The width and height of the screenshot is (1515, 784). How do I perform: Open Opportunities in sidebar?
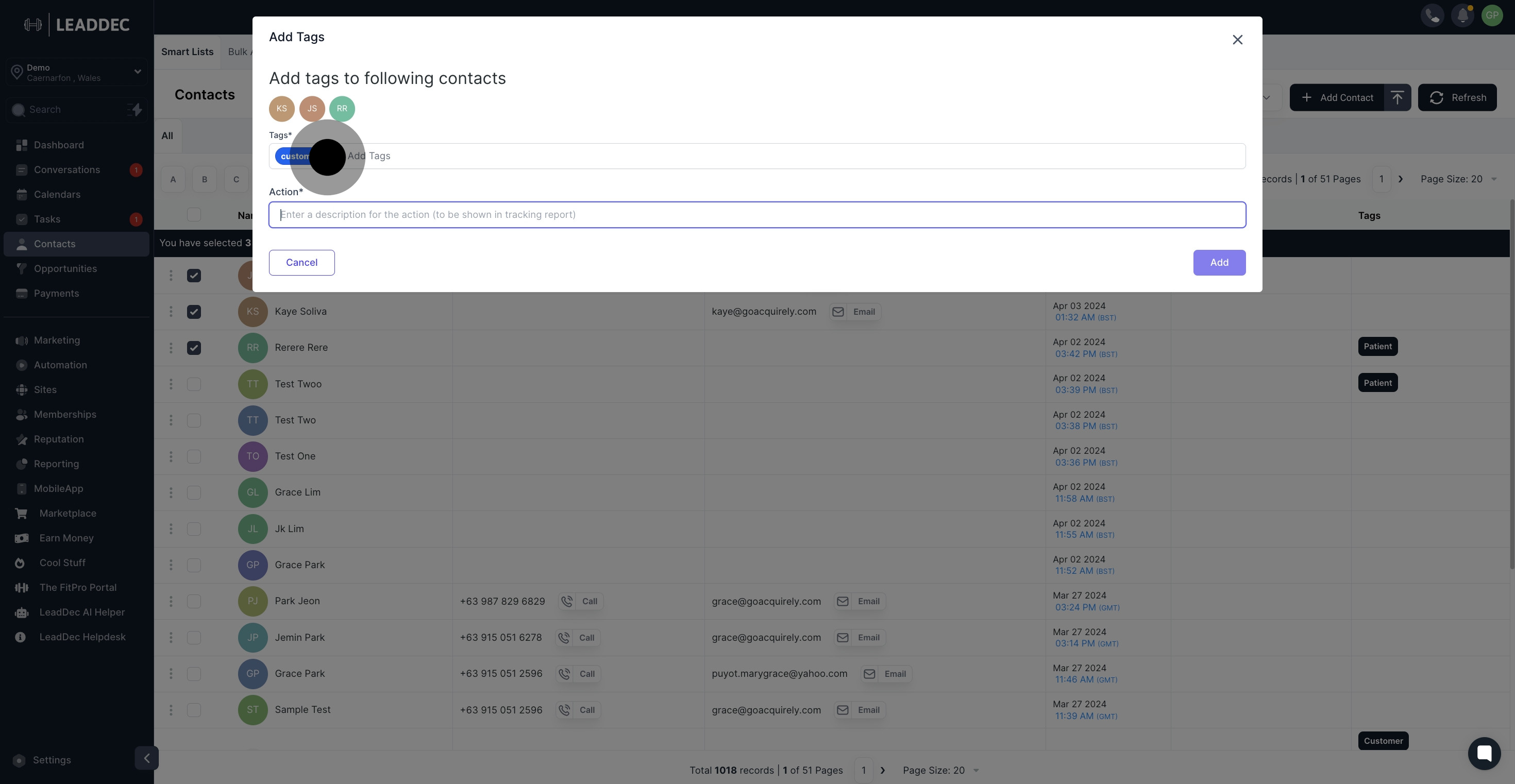coord(65,268)
